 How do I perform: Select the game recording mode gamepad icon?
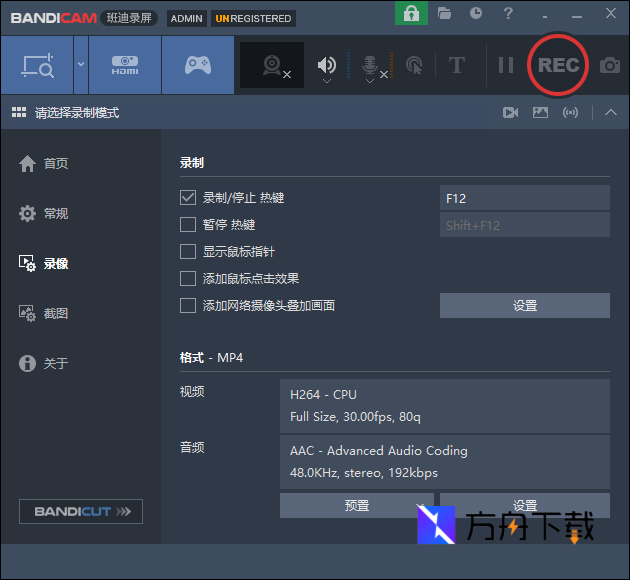tap(198, 65)
